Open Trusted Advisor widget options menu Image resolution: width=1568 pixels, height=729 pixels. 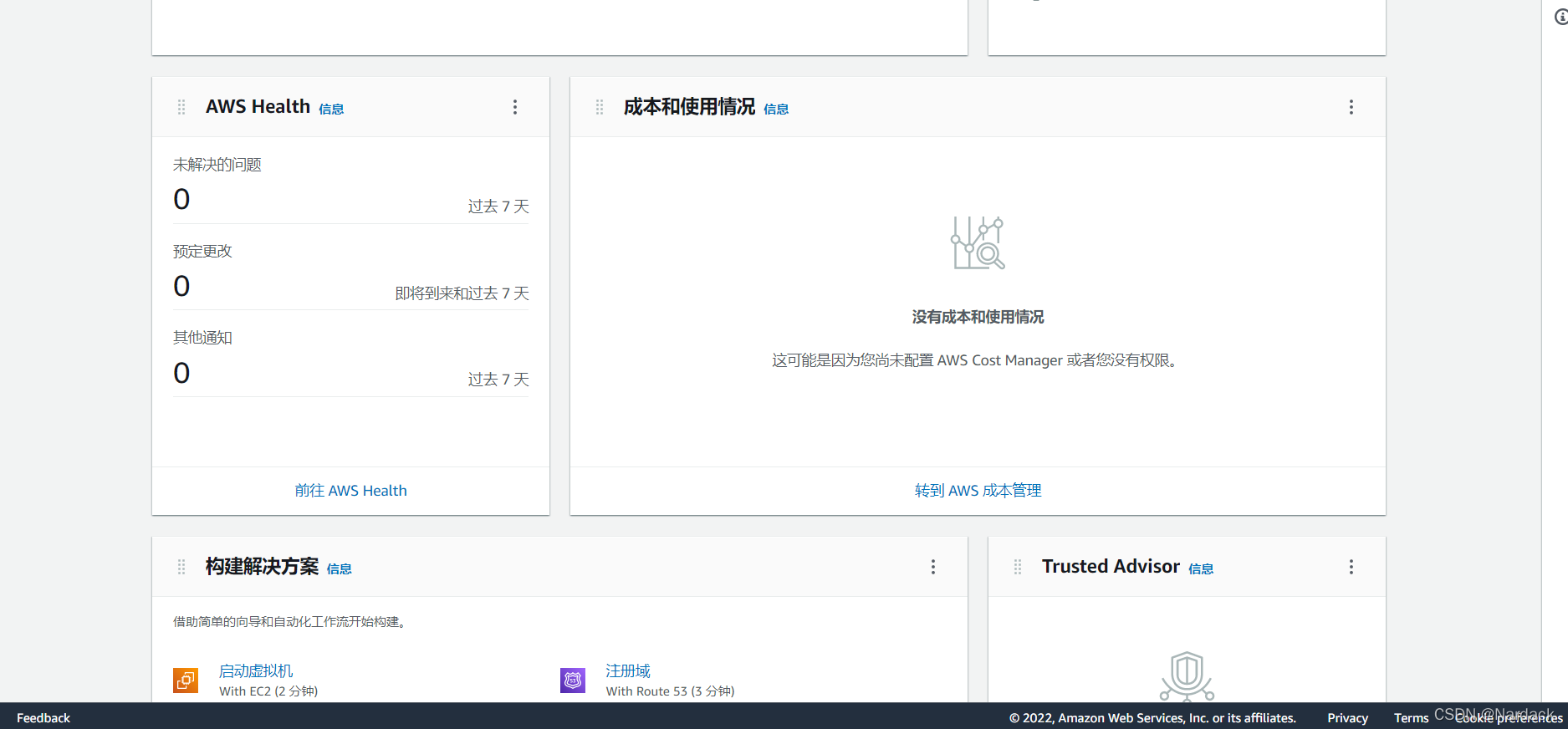click(x=1351, y=567)
